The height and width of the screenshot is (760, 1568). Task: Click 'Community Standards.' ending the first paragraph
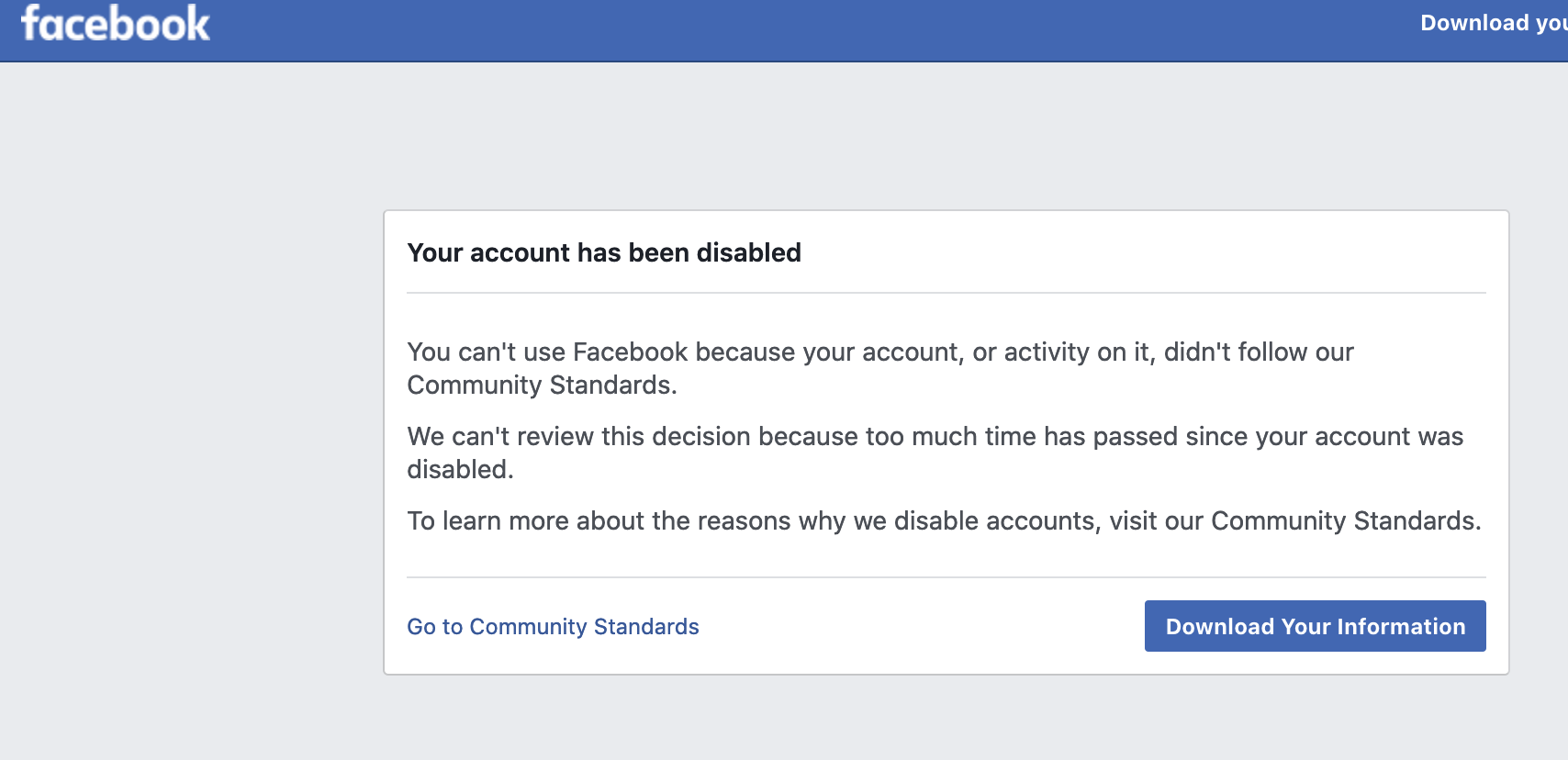[542, 386]
